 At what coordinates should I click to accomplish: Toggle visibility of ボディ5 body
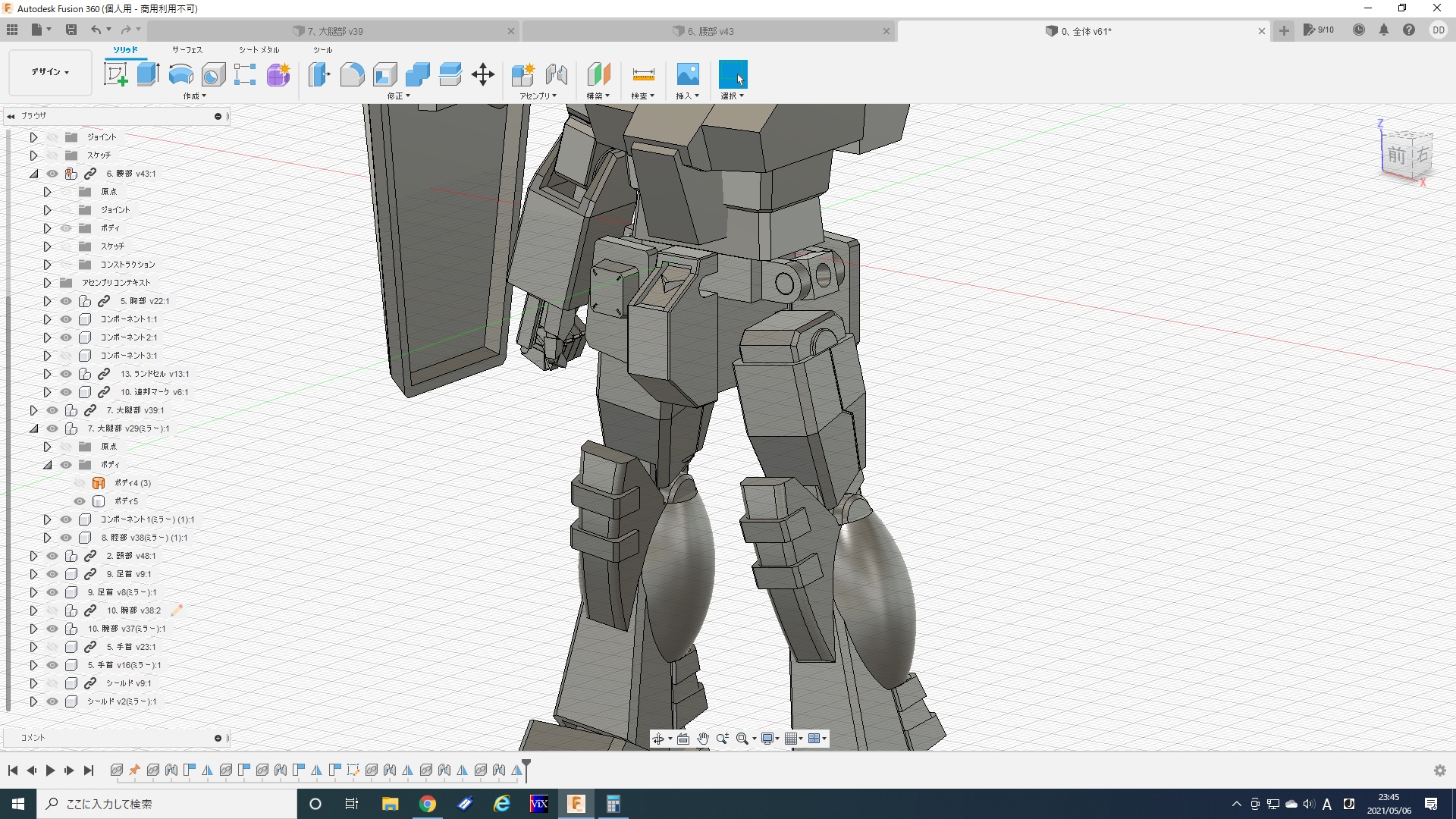click(x=80, y=501)
